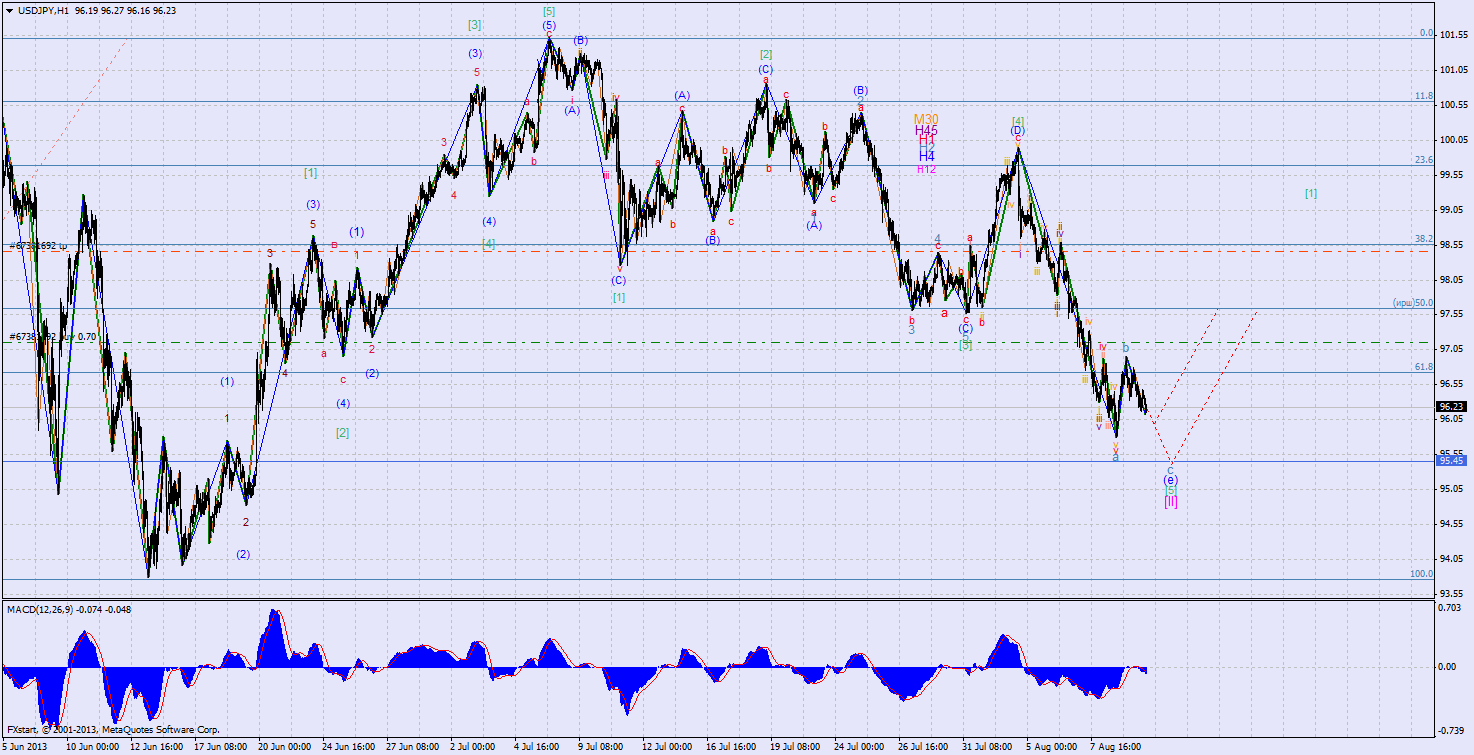Click the 26 Jul 16:00 time label

coord(925,746)
